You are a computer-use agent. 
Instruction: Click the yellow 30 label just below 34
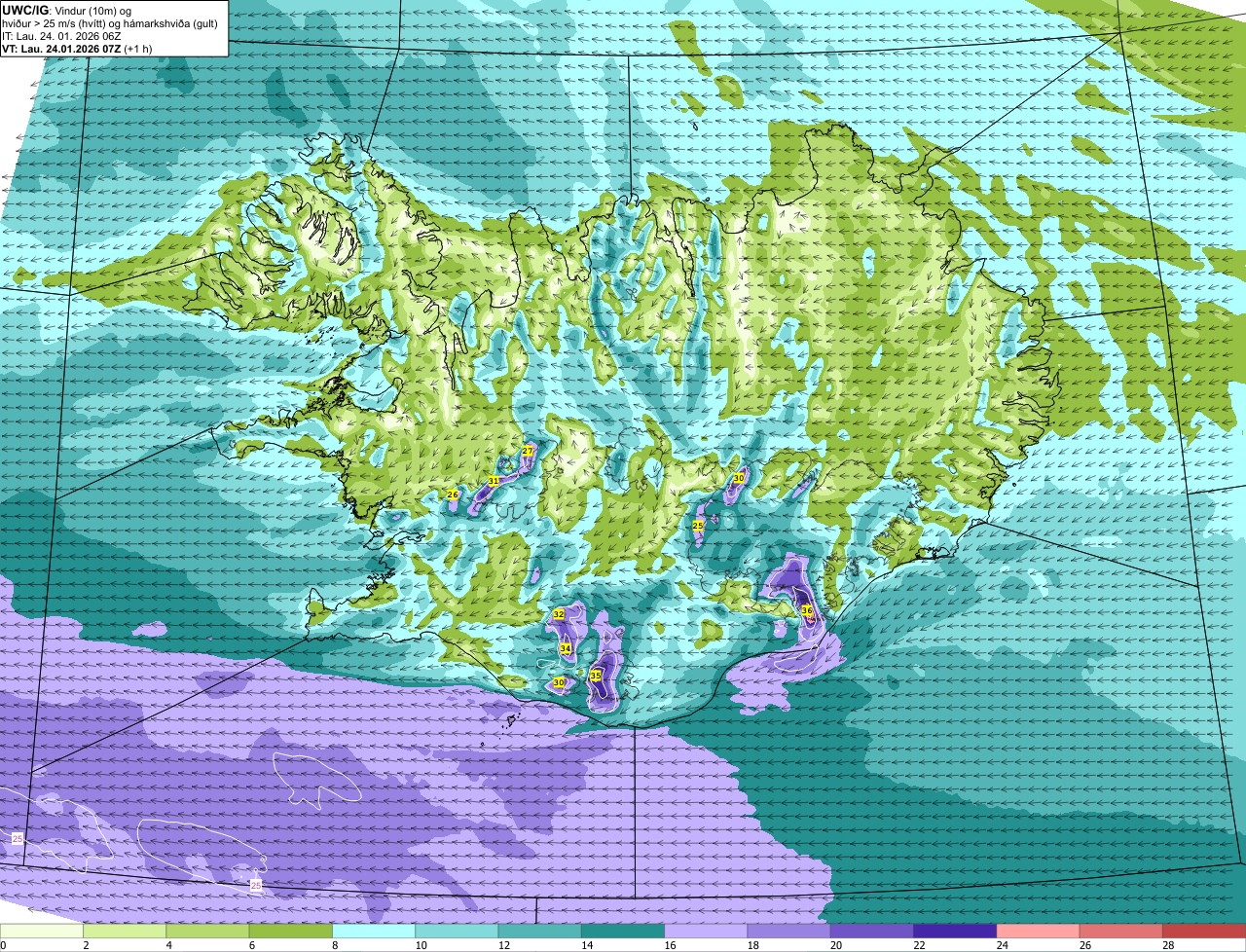[559, 682]
